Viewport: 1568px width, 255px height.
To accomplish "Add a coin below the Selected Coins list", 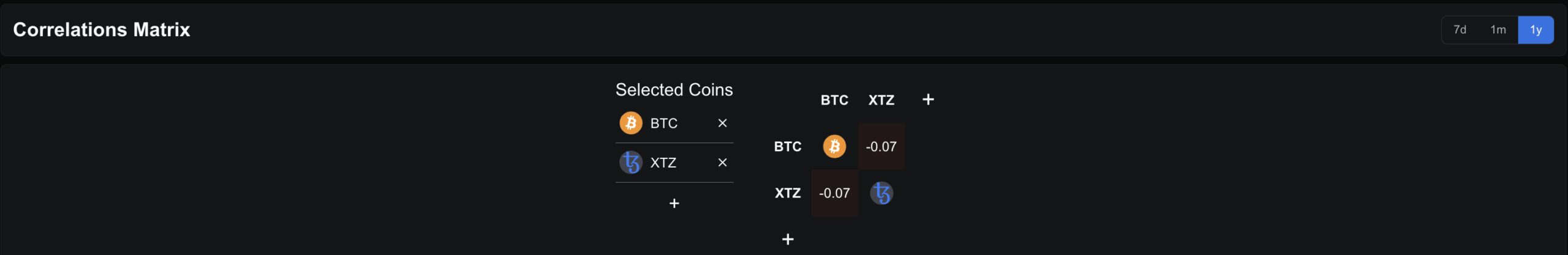I will (x=674, y=204).
